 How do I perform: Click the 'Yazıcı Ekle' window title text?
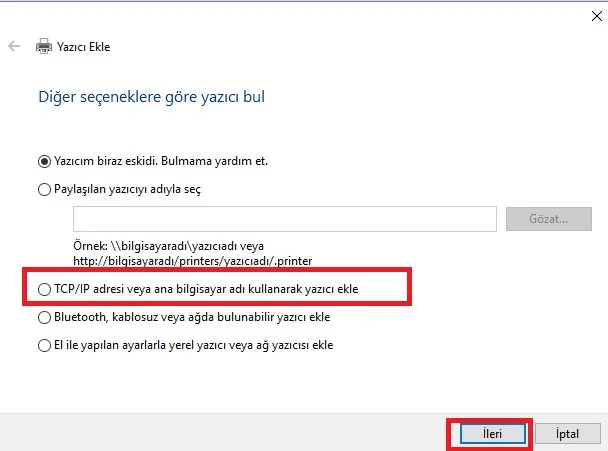pyautogui.click(x=83, y=46)
